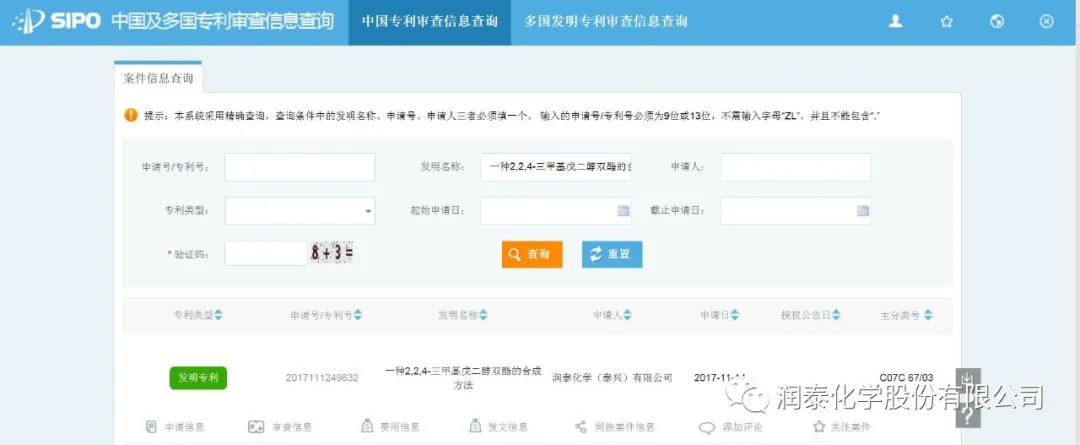Image resolution: width=1080 pixels, height=445 pixels.
Task: Switch to 多国发明专利审查信息查询 tab
Action: pos(606,21)
